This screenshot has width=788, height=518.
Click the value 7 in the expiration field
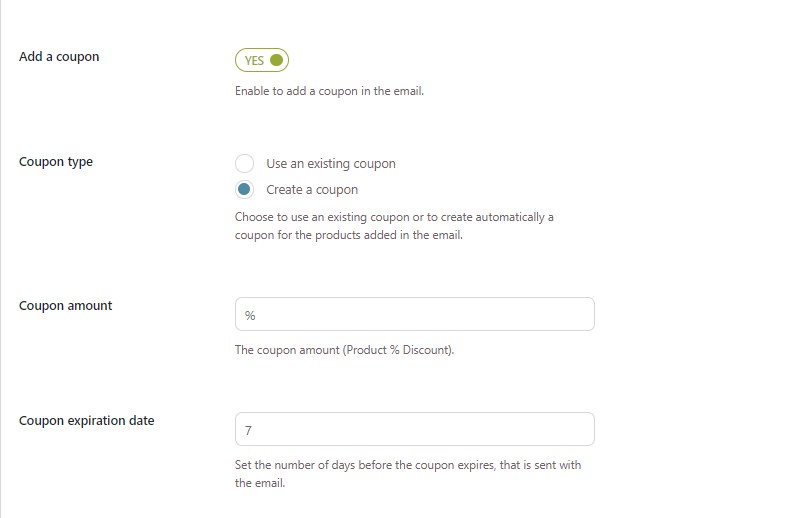pyautogui.click(x=249, y=430)
